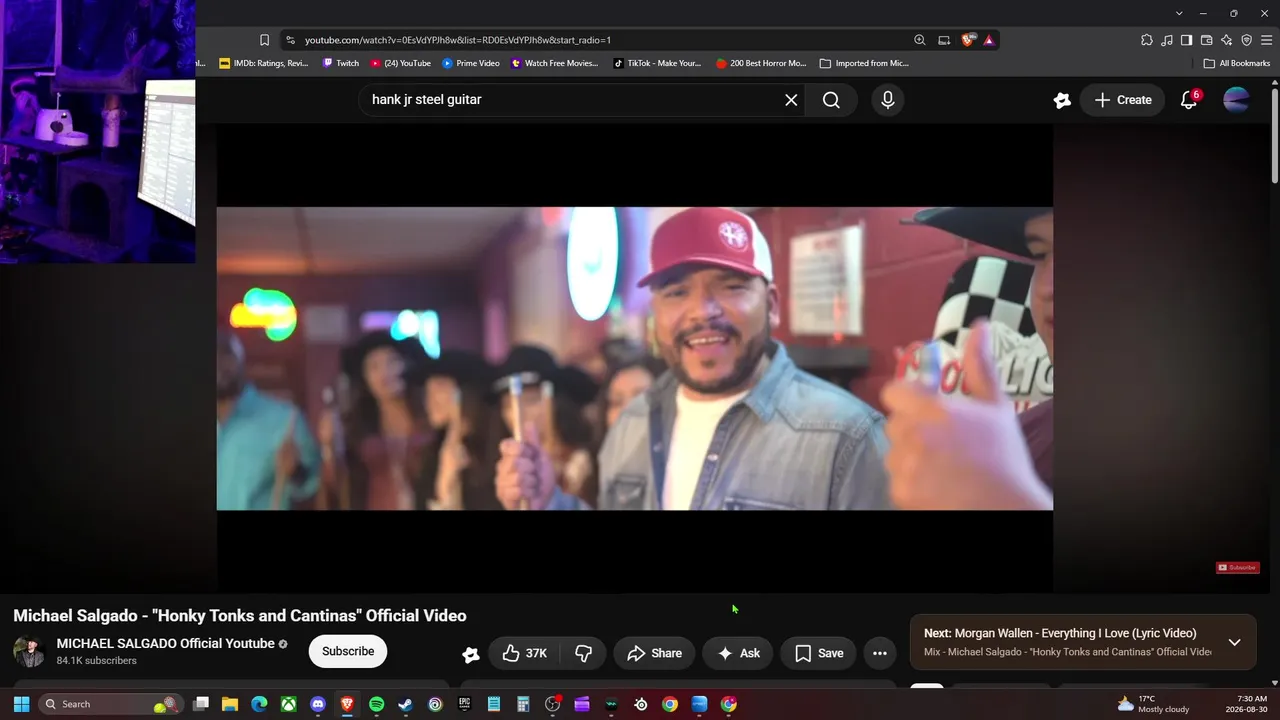This screenshot has width=1280, height=720.
Task: Click the sparkle icon beside the like button
Action: [x=470, y=654]
